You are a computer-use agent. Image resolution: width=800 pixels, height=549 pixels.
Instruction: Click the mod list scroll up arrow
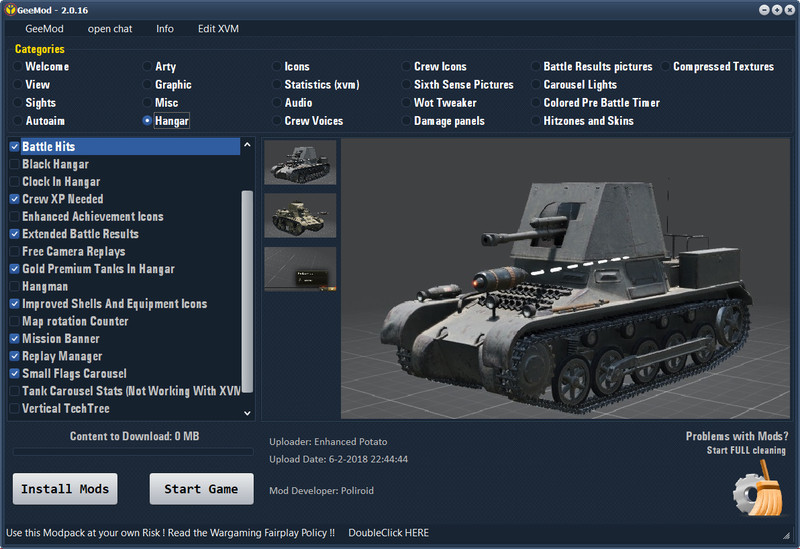(x=247, y=145)
